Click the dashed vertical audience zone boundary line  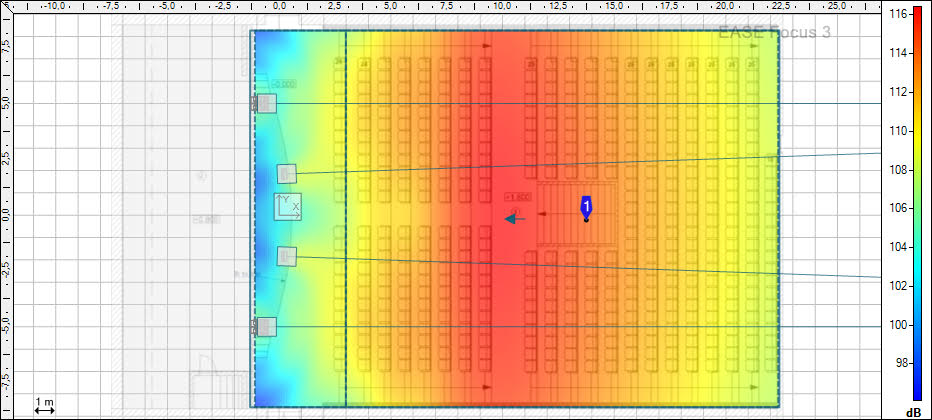345,218
